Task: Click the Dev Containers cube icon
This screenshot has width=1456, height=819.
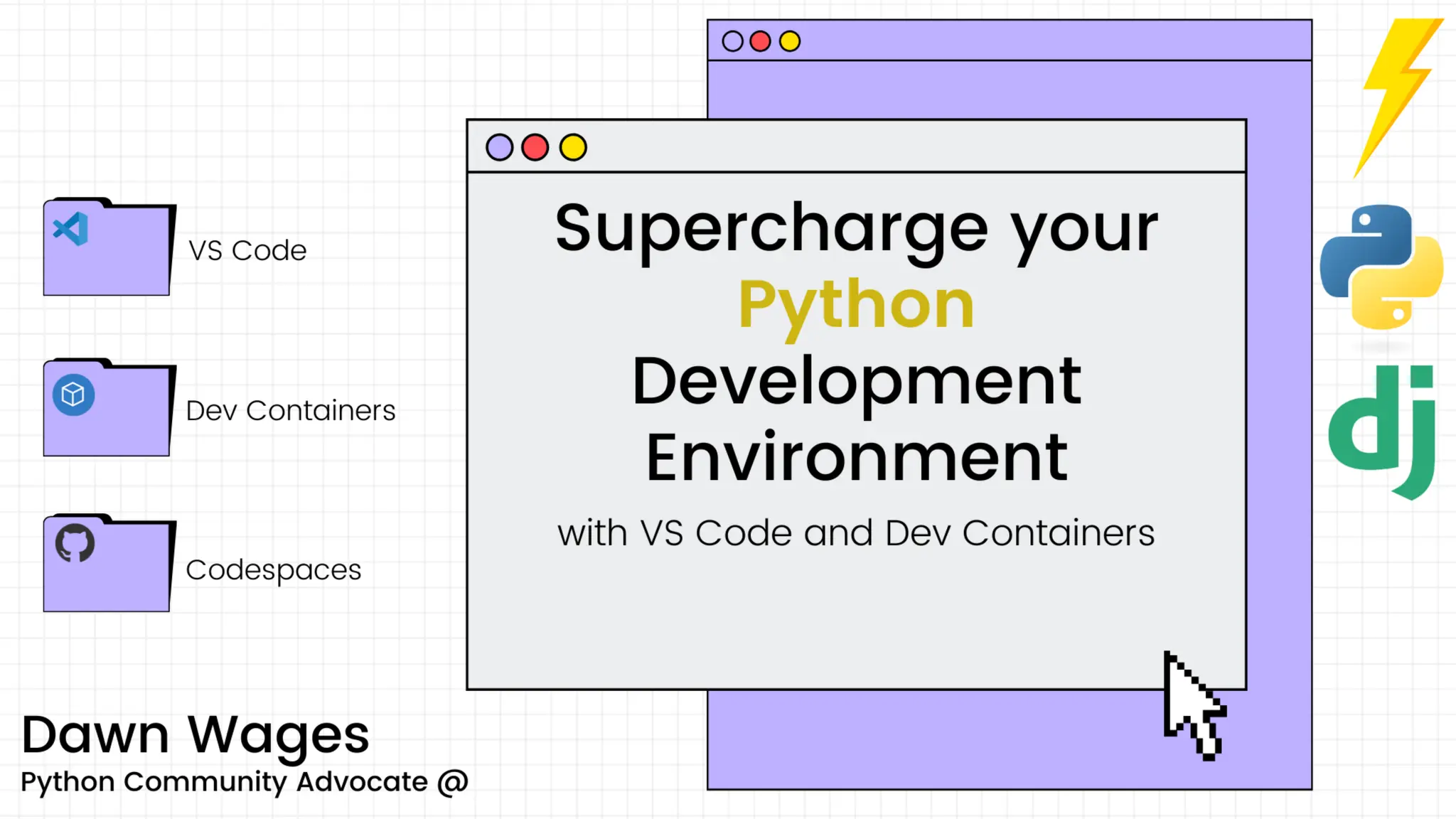Action: click(73, 395)
